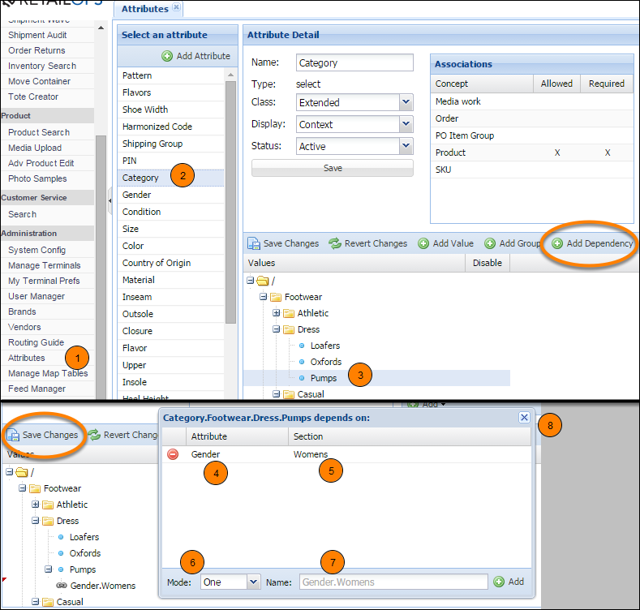Remove the Gender dependency with red minus icon
Screen dimensions: 640x610
click(x=173, y=454)
